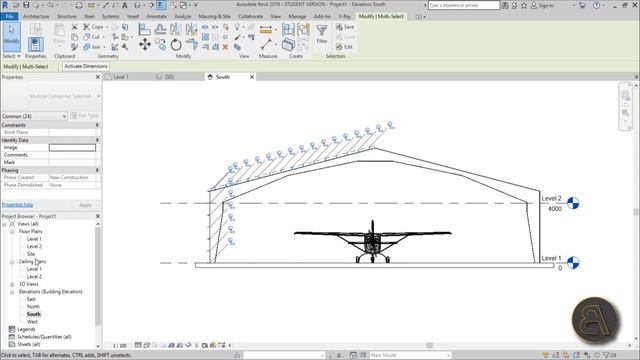Screen dimensions: 640x360
Task: Click the Edit Type button
Action: coord(84,116)
